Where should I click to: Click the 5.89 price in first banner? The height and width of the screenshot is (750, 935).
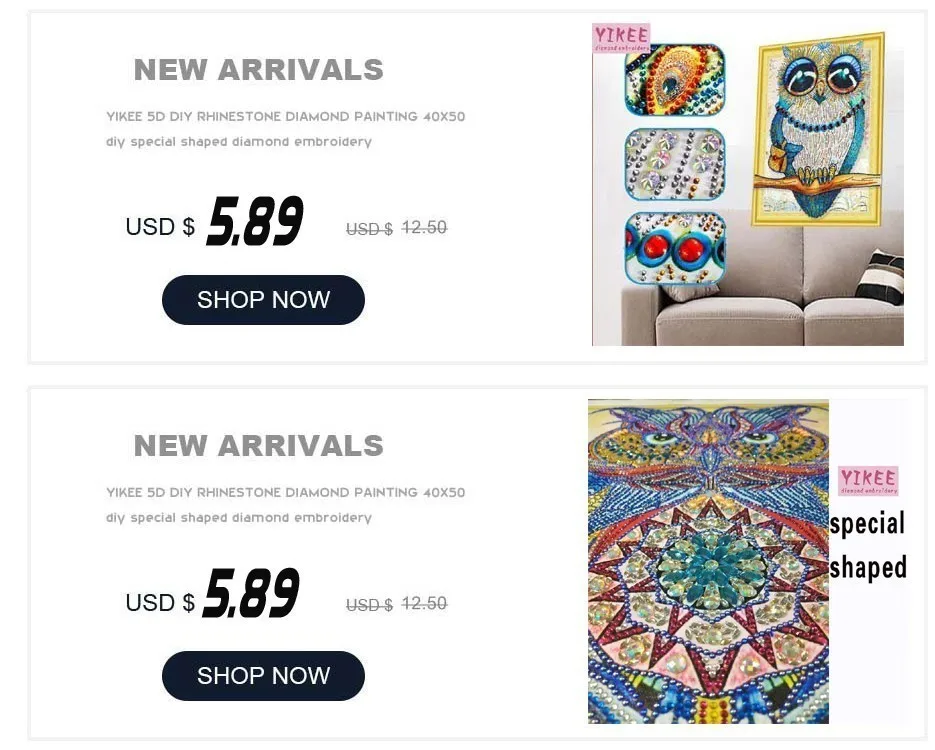[x=255, y=221]
